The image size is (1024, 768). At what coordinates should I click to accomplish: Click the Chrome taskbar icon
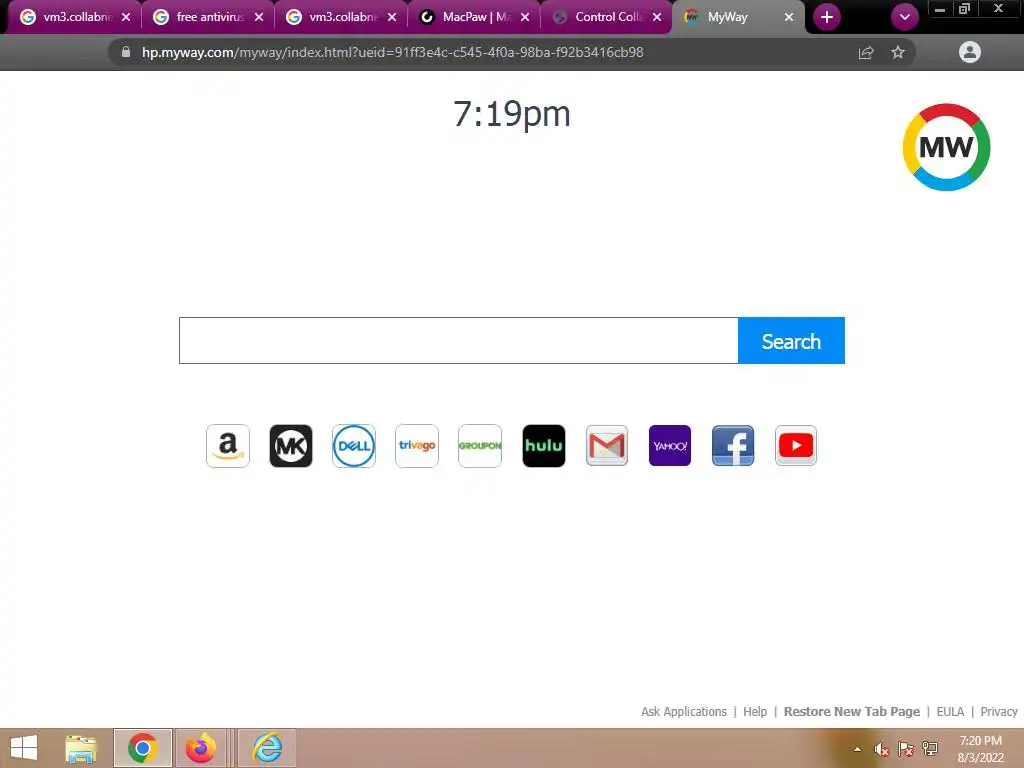tap(142, 748)
